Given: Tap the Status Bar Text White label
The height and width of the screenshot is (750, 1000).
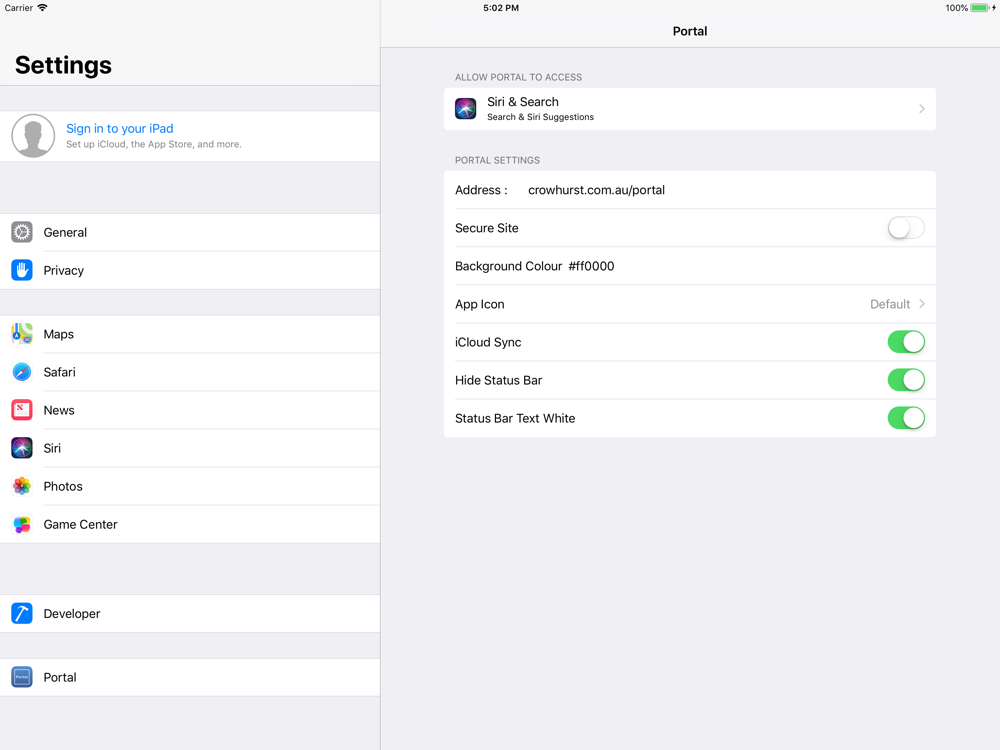Looking at the screenshot, I should coord(515,418).
